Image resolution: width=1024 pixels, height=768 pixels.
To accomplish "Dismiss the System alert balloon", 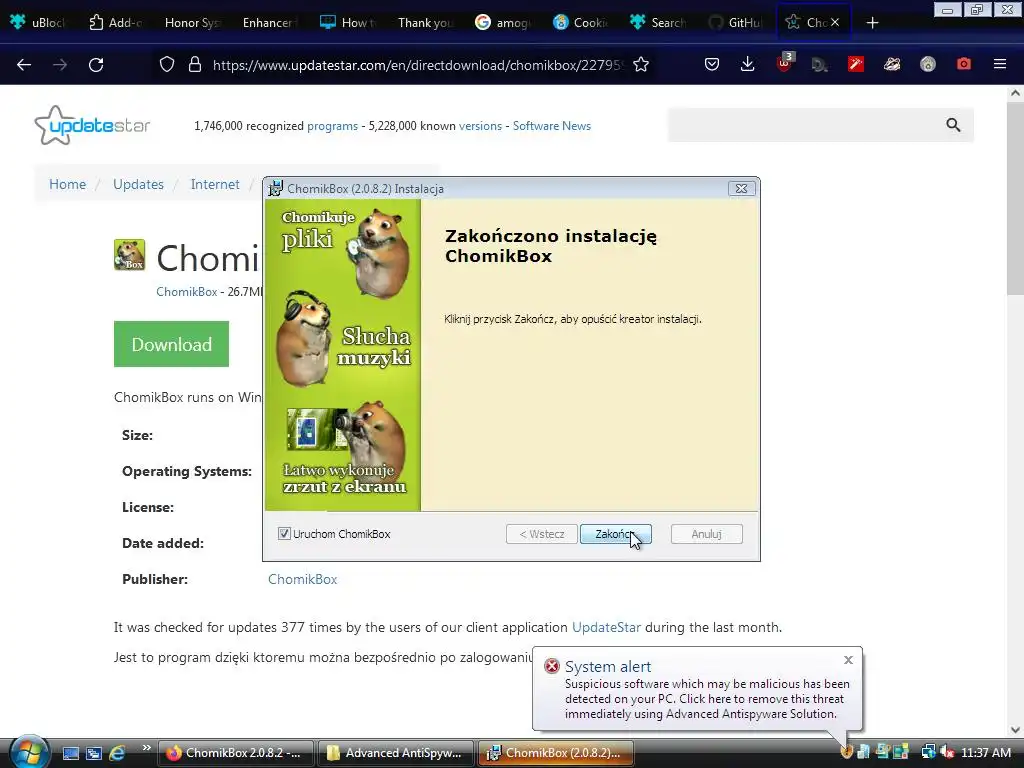I will click(848, 660).
